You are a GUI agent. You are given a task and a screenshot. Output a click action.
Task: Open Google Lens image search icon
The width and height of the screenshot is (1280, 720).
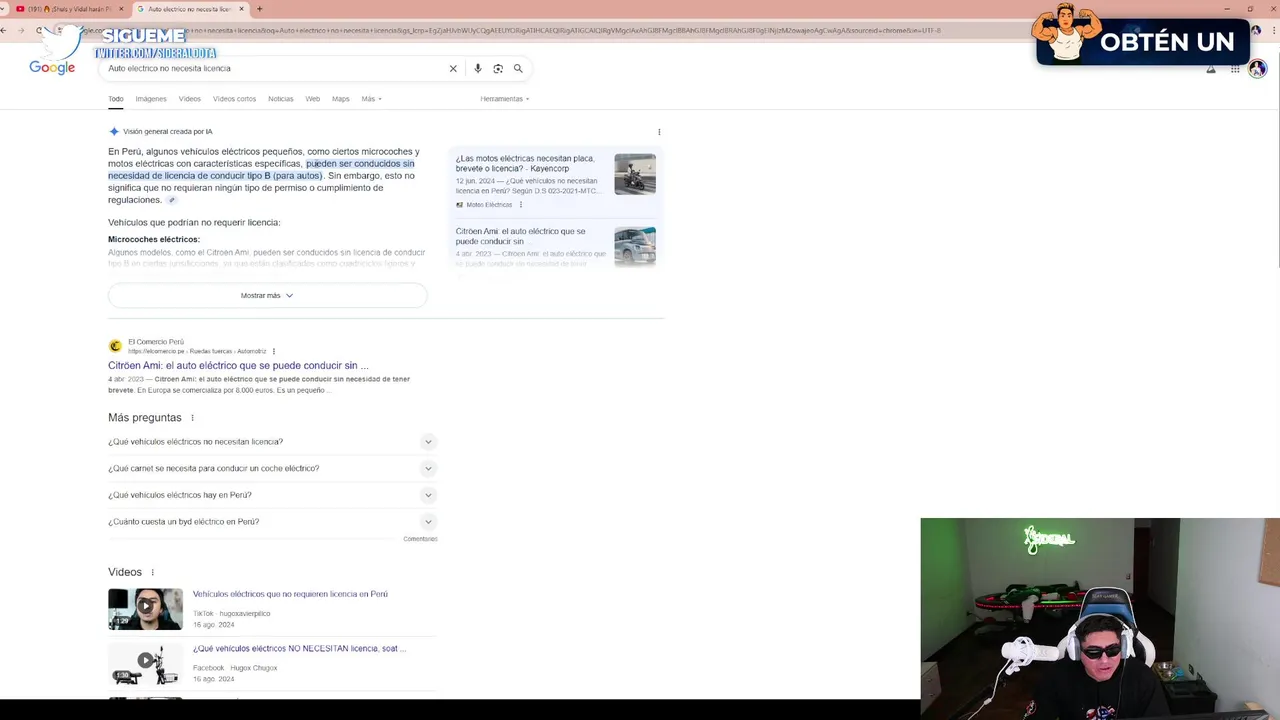point(498,69)
